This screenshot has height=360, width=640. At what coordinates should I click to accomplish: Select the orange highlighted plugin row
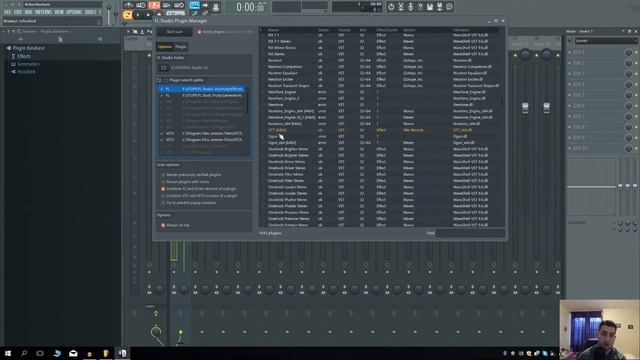tap(380, 130)
